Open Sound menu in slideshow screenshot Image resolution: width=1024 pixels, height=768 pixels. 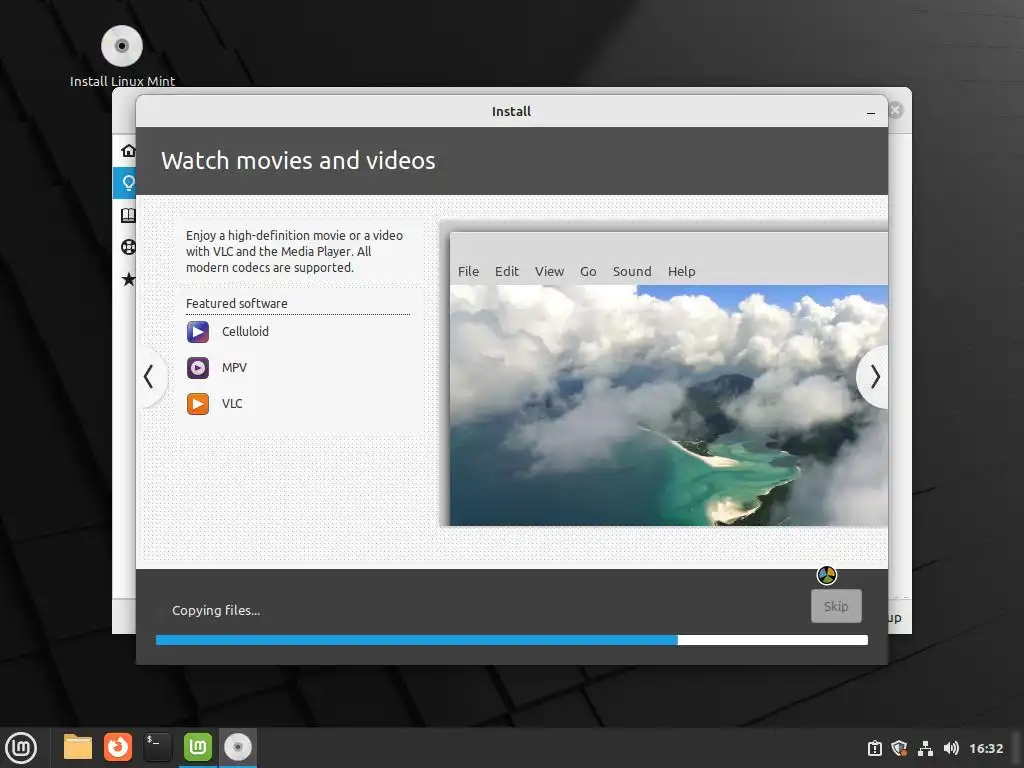[x=632, y=271]
